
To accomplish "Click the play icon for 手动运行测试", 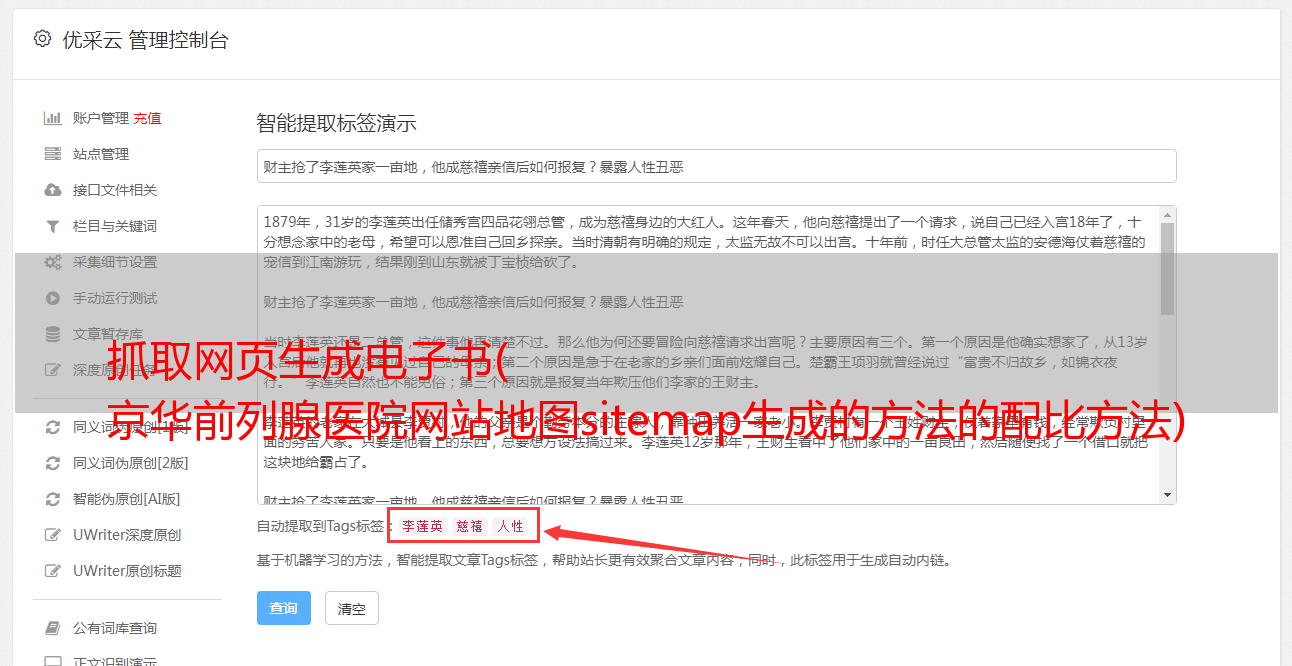I will 53,298.
